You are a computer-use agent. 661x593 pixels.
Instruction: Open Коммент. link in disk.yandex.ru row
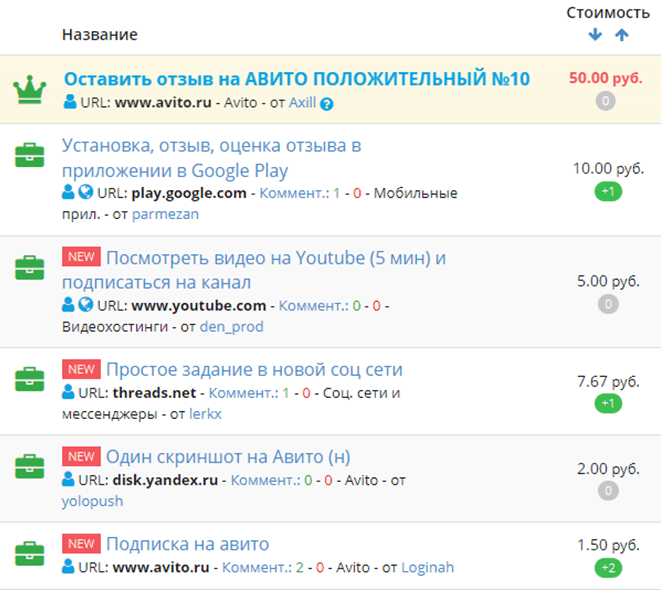(266, 480)
